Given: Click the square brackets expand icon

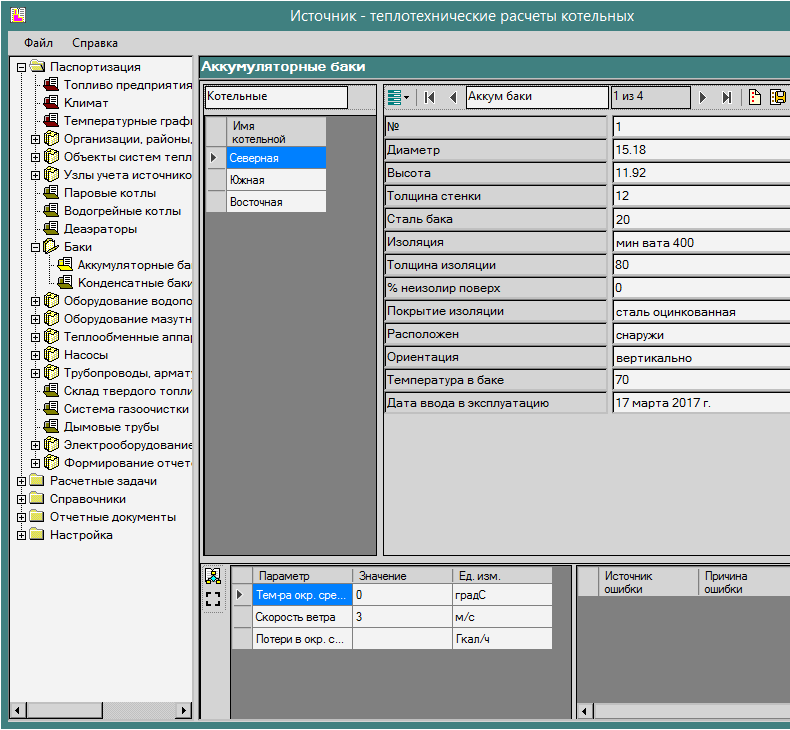Looking at the screenshot, I should tap(212, 599).
